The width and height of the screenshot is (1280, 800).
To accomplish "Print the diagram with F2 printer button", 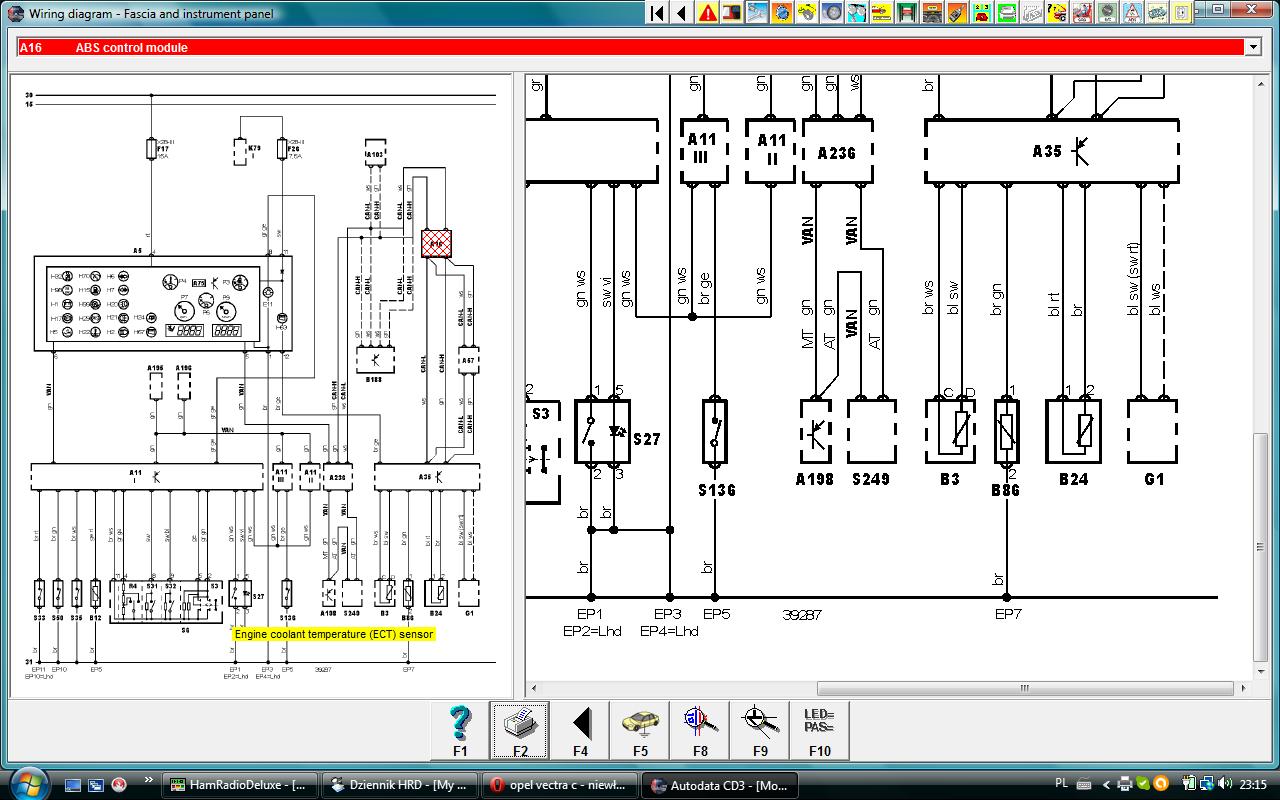I will pyautogui.click(x=520, y=730).
